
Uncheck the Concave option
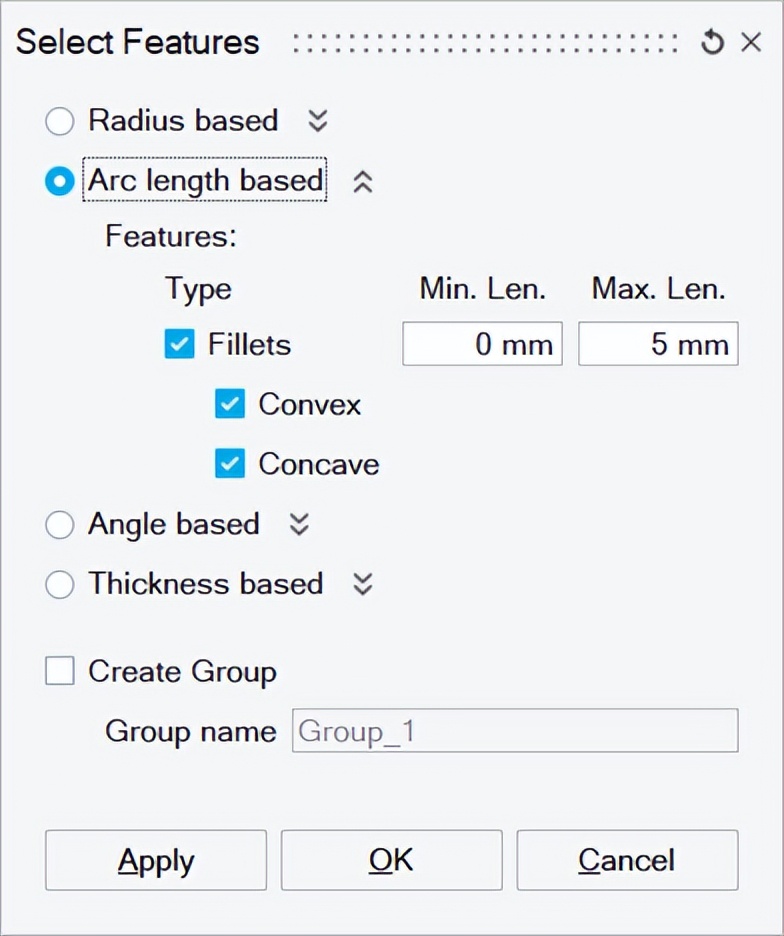tap(230, 464)
